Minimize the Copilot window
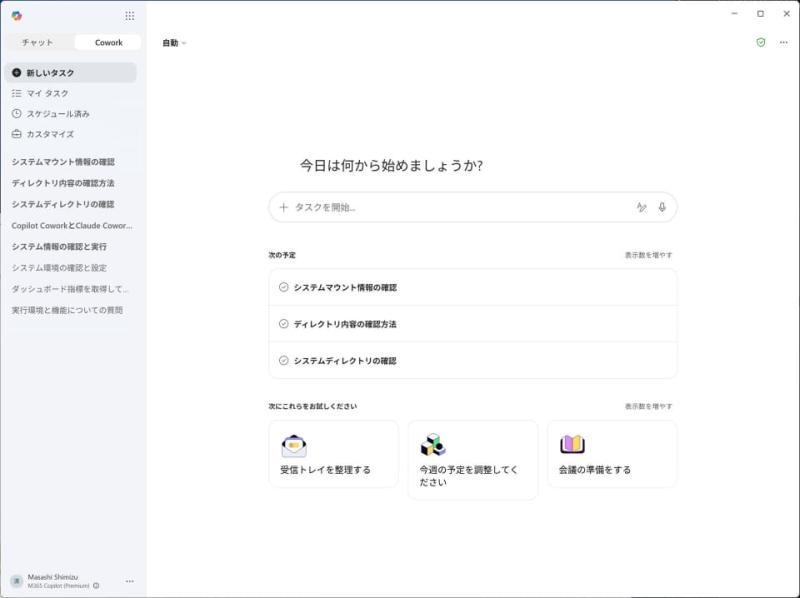The height and width of the screenshot is (598, 800). (735, 14)
